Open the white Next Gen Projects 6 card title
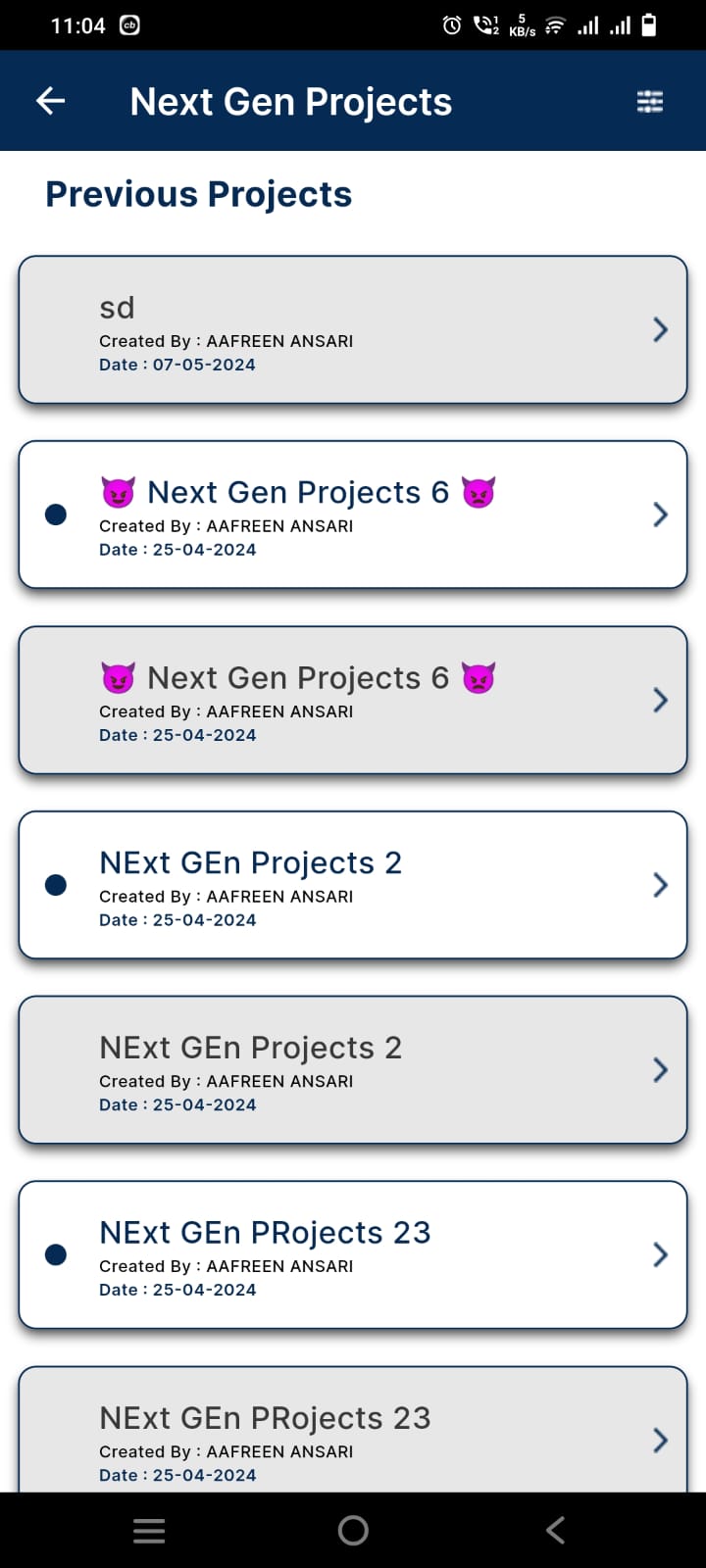Screen dimensions: 706x1568 [297, 492]
